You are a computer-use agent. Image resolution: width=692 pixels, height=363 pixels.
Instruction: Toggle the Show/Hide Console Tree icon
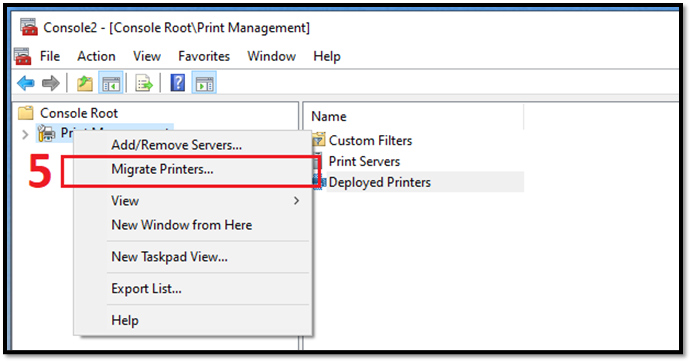tap(110, 83)
